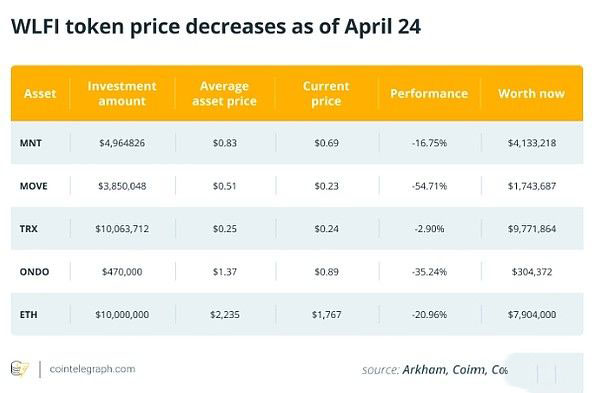600x393 pixels.
Task: Click ONDO current price $0.89
Action: [x=326, y=272]
